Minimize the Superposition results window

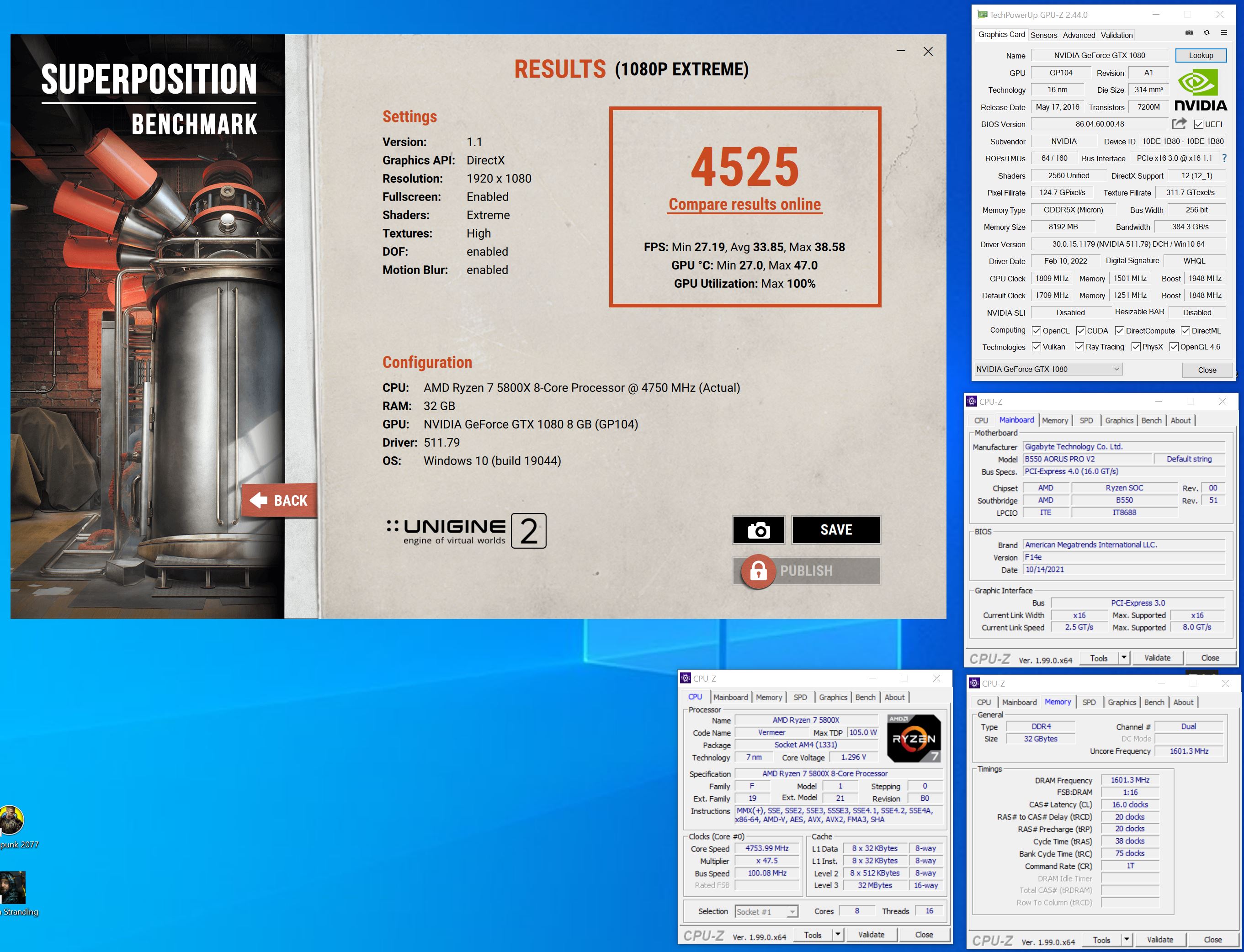click(900, 52)
